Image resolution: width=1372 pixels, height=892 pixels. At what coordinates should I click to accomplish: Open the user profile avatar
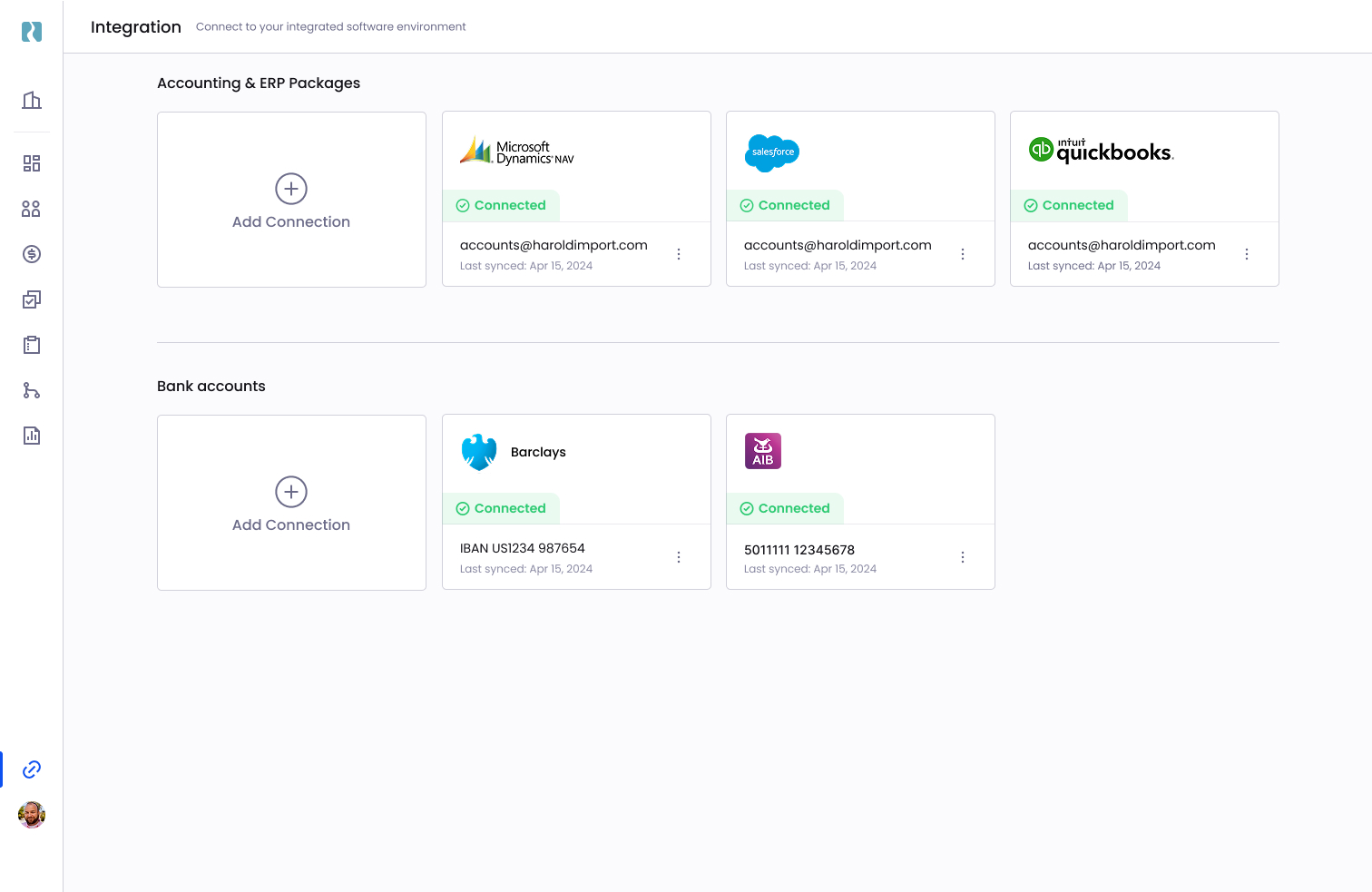(x=32, y=815)
